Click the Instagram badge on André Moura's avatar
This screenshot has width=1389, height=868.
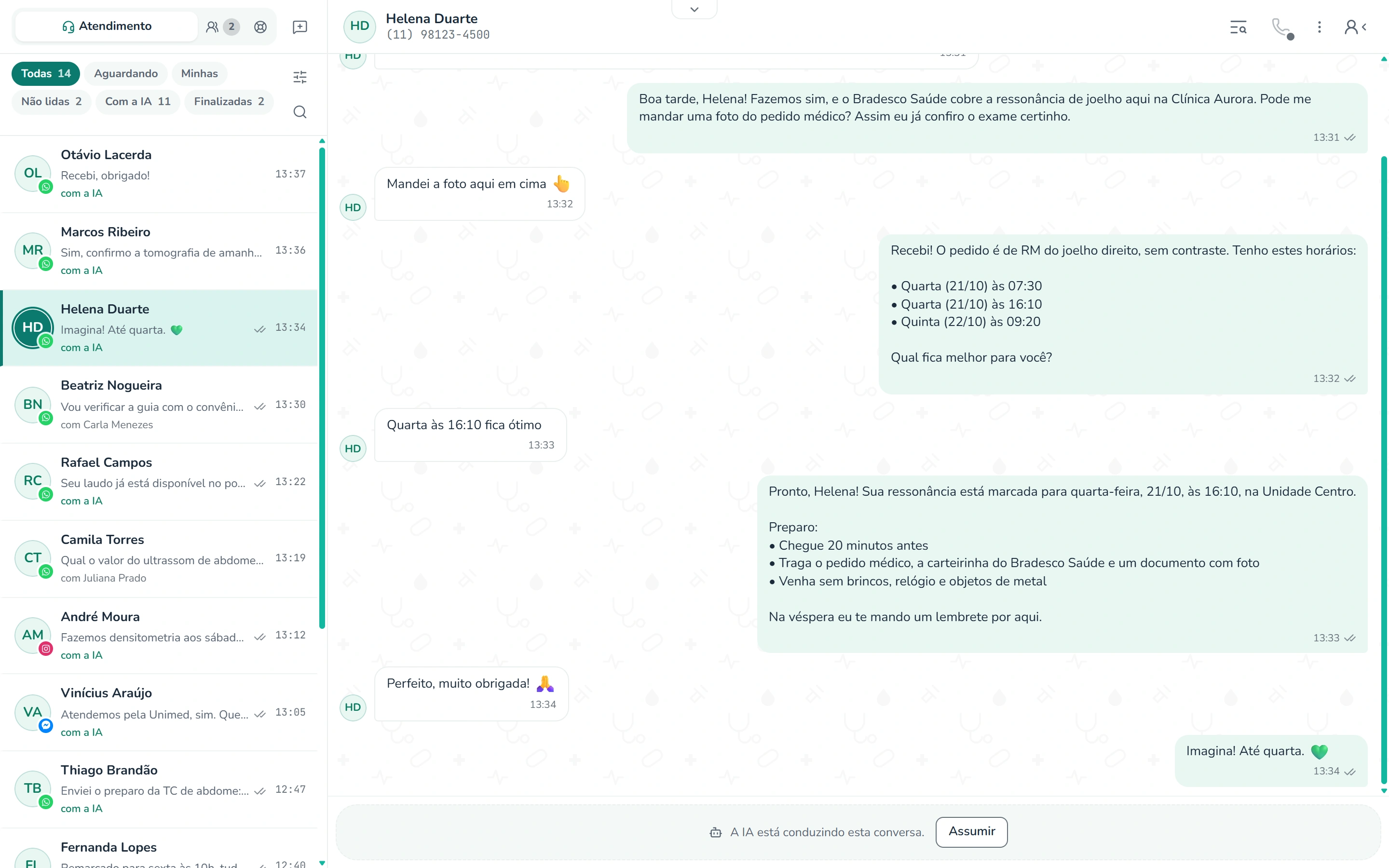point(46,649)
